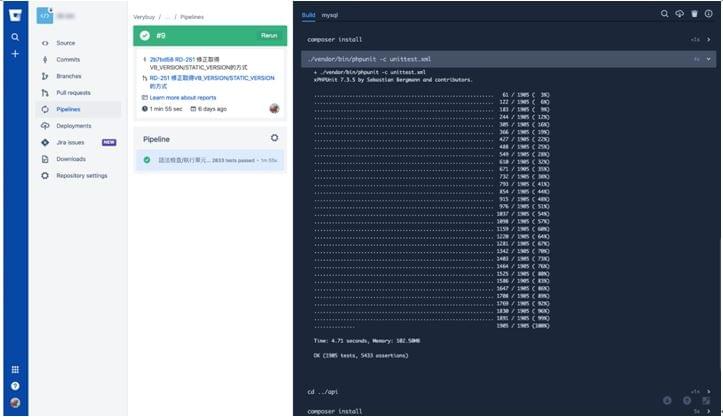Click the Pipelines cycle icon
Image resolution: width=723 pixels, height=417 pixels.
pyautogui.click(x=45, y=109)
